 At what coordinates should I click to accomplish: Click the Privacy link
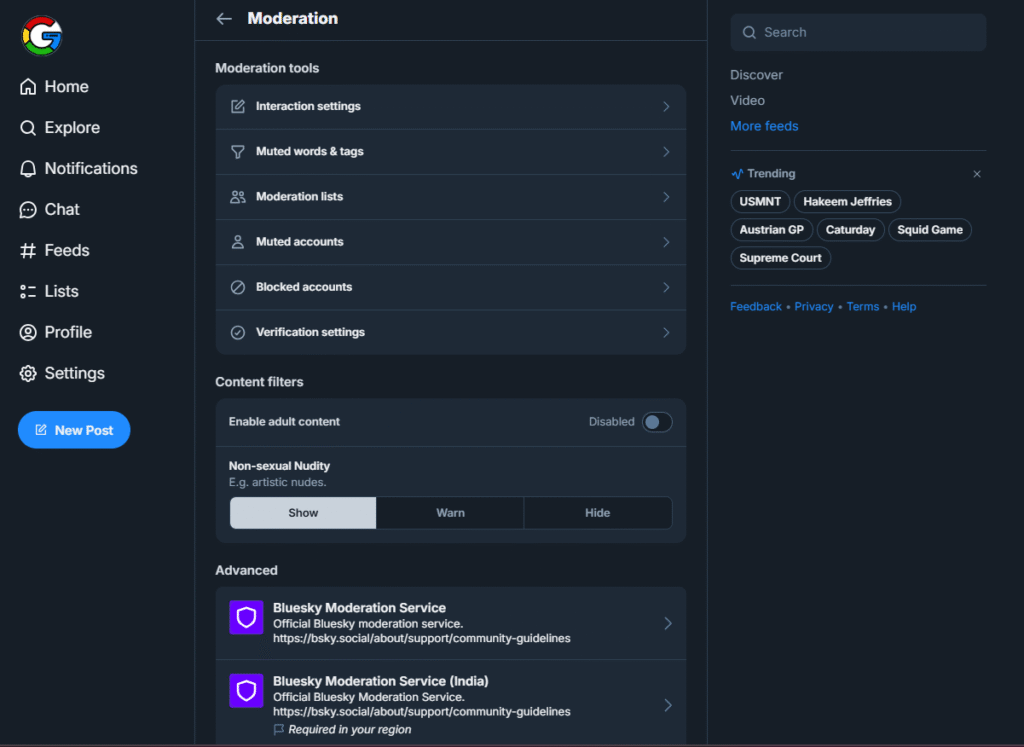point(814,307)
